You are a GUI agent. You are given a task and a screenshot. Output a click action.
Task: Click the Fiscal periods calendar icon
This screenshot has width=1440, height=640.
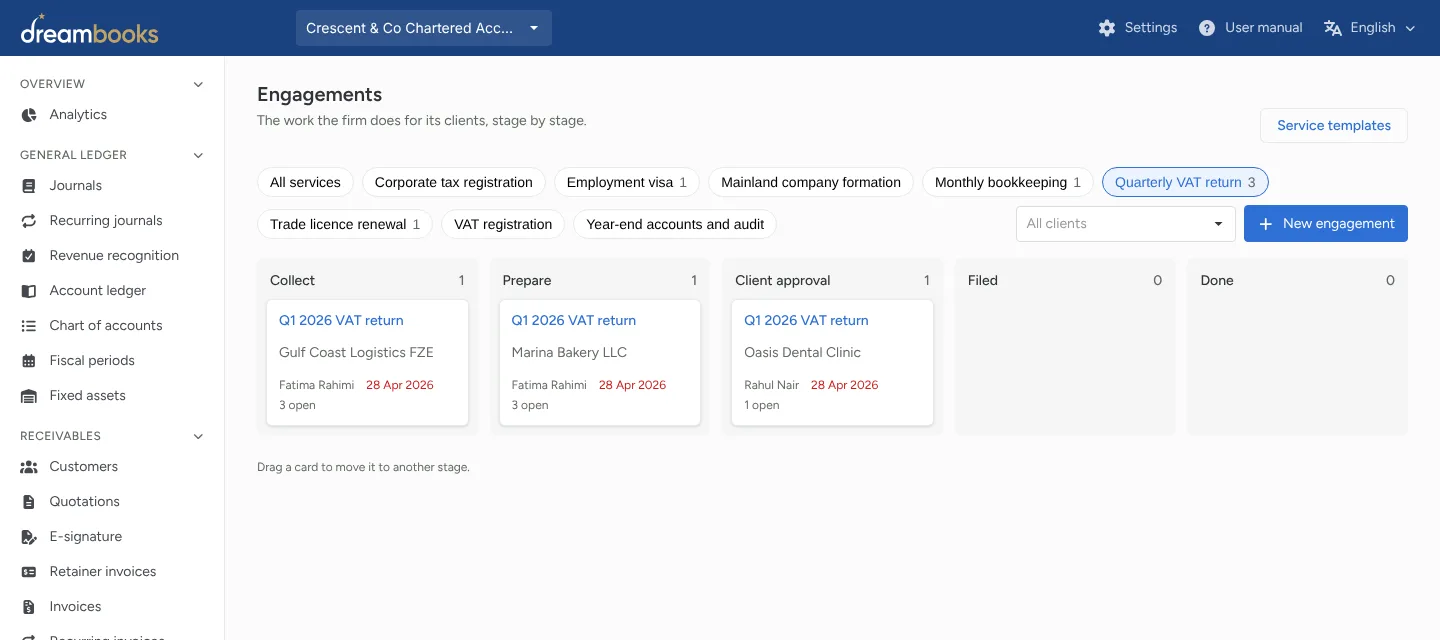(29, 361)
